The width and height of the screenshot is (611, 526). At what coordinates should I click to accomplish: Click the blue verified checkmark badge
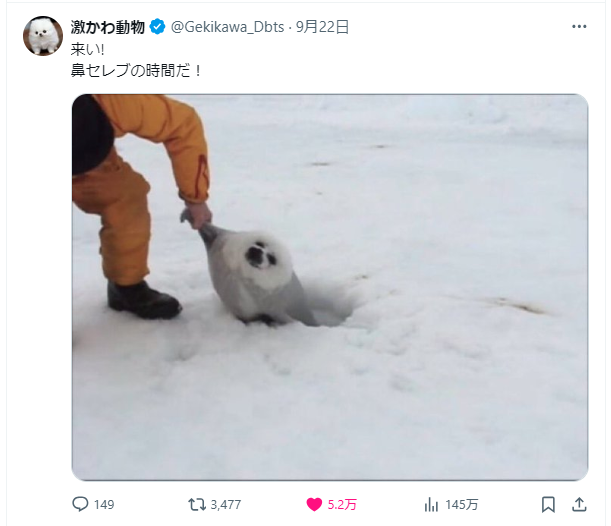click(x=157, y=27)
